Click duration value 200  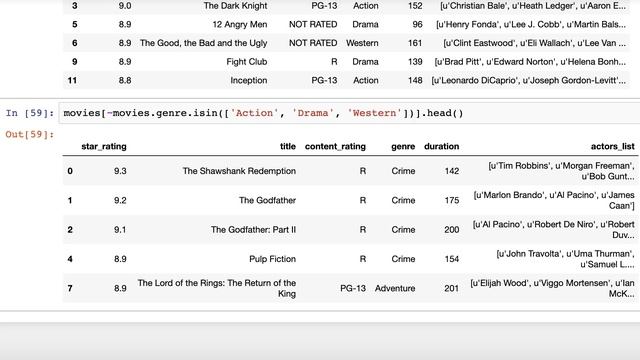(x=451, y=230)
